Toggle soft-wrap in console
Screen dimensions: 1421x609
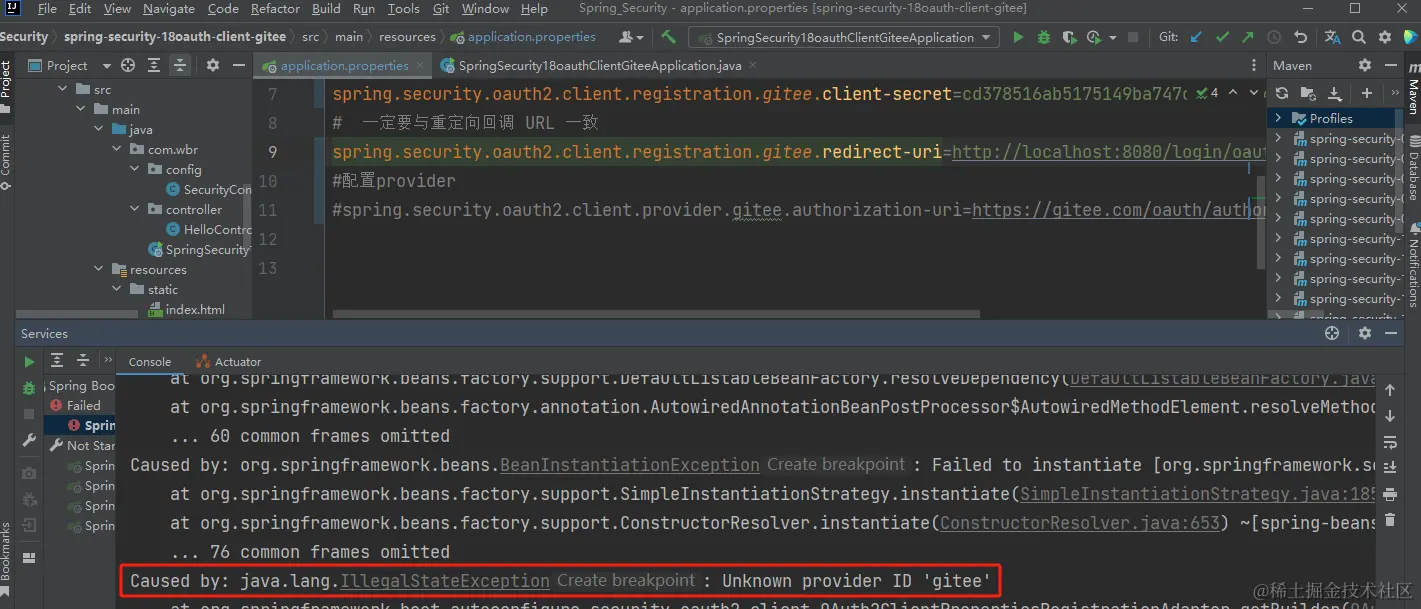coord(1389,442)
